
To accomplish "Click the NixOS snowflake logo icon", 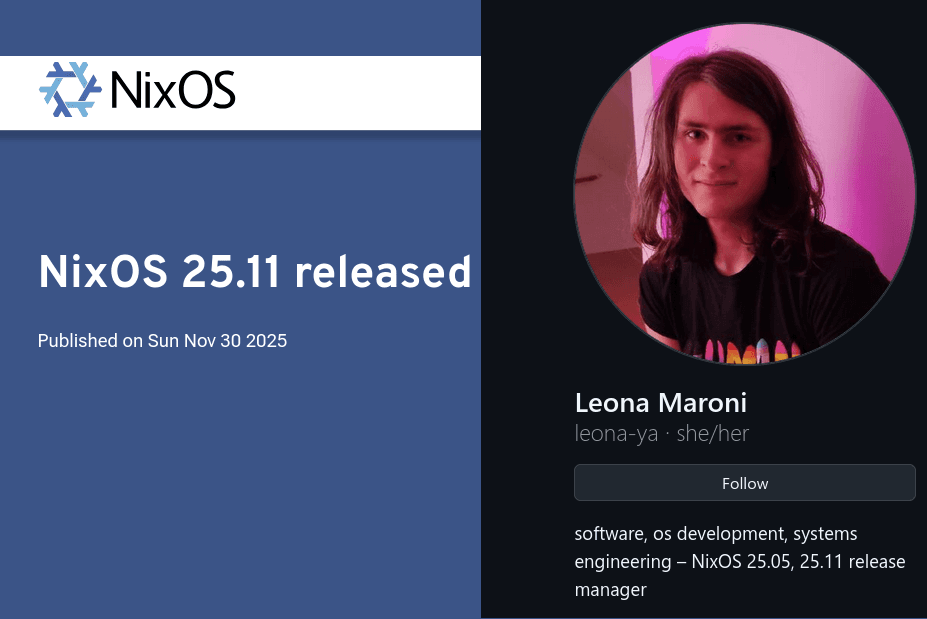I will [x=70, y=90].
